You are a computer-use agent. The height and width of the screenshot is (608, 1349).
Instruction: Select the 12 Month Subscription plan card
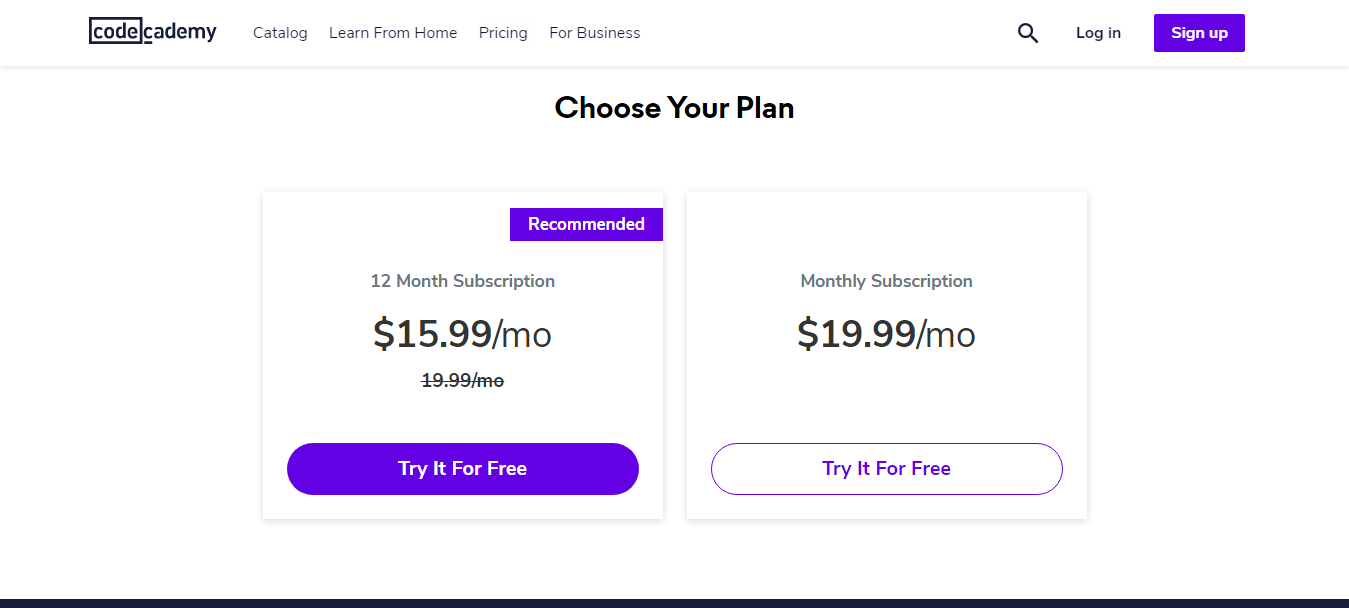click(x=462, y=355)
